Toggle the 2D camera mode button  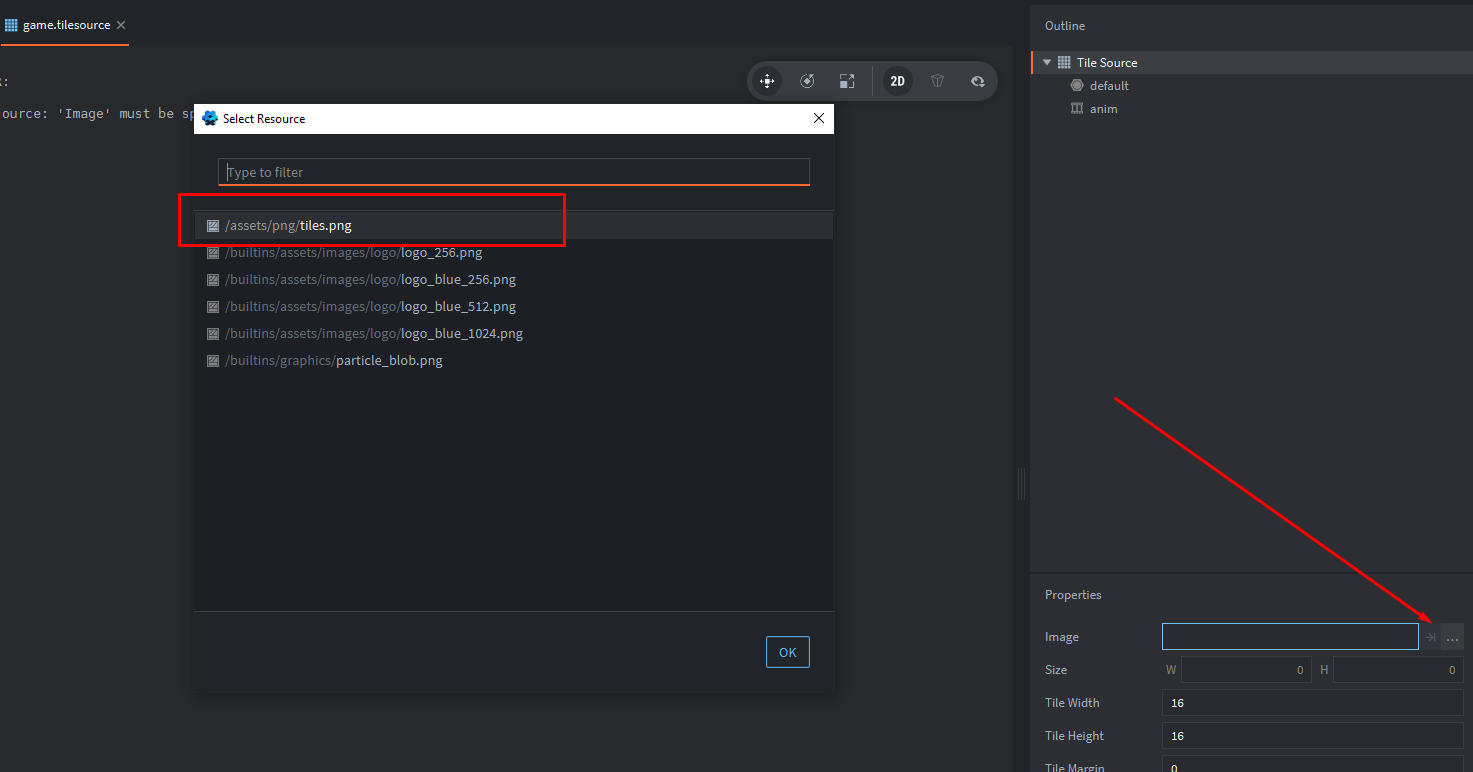897,81
